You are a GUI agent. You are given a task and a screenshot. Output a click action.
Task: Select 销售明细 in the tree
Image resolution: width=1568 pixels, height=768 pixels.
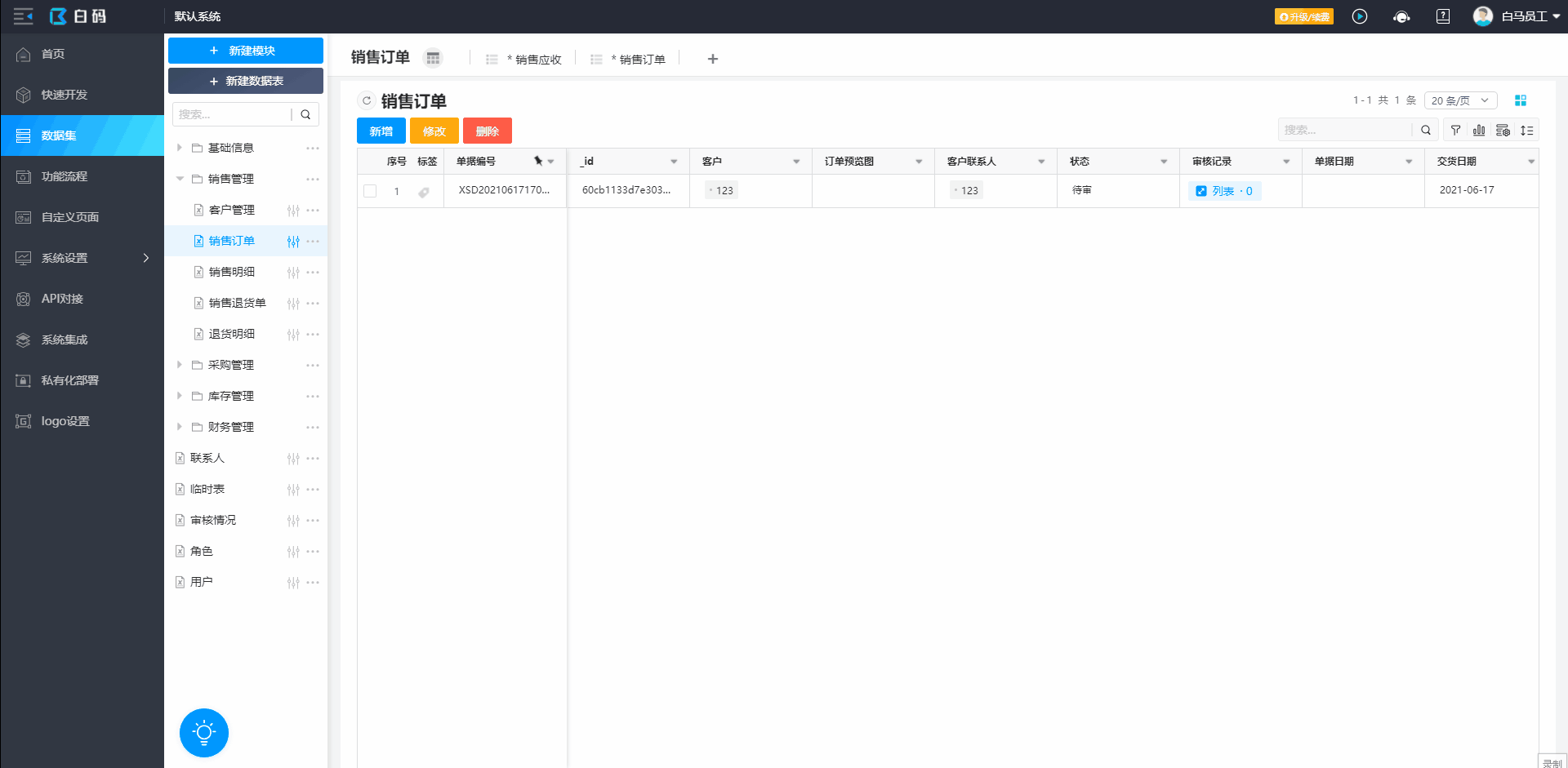pos(232,272)
